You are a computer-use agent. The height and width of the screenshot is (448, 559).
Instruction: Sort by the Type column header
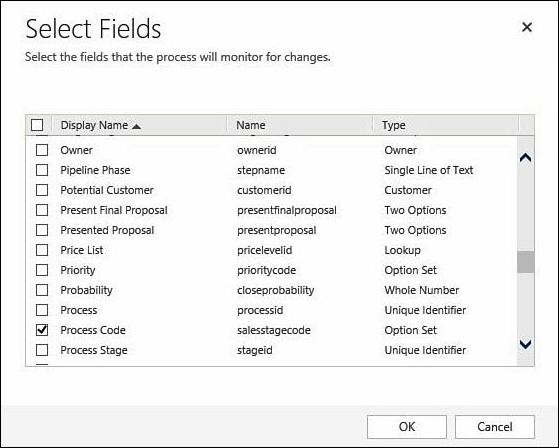coord(394,125)
